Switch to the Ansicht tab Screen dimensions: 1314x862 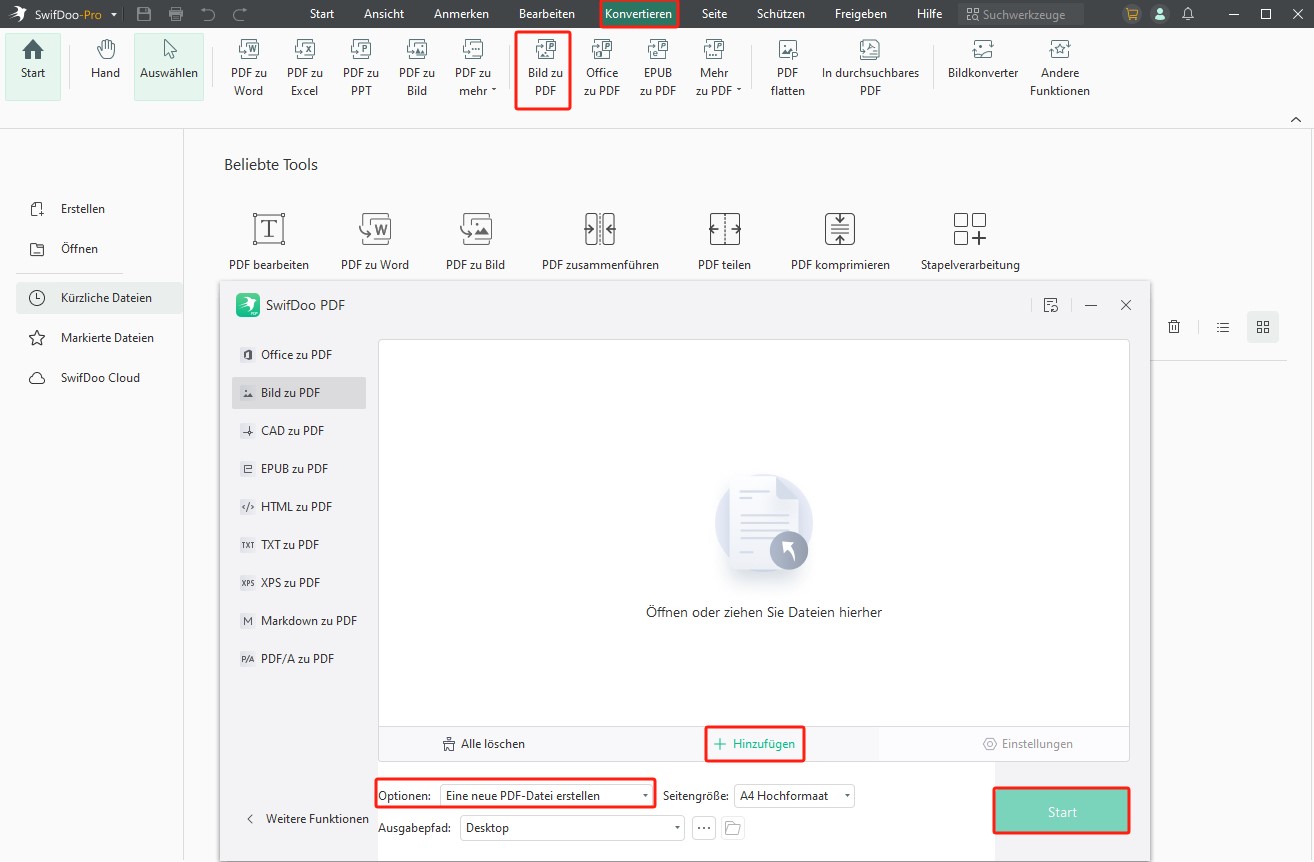(384, 14)
